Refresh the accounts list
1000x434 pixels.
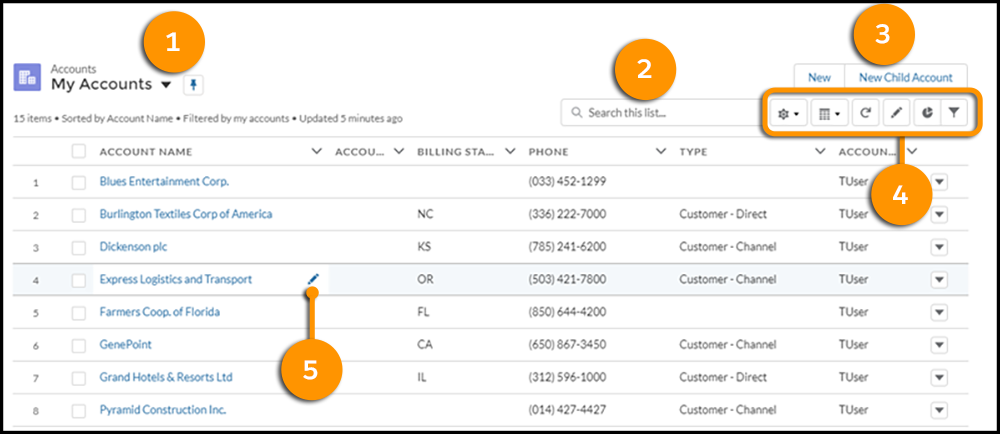tap(864, 114)
